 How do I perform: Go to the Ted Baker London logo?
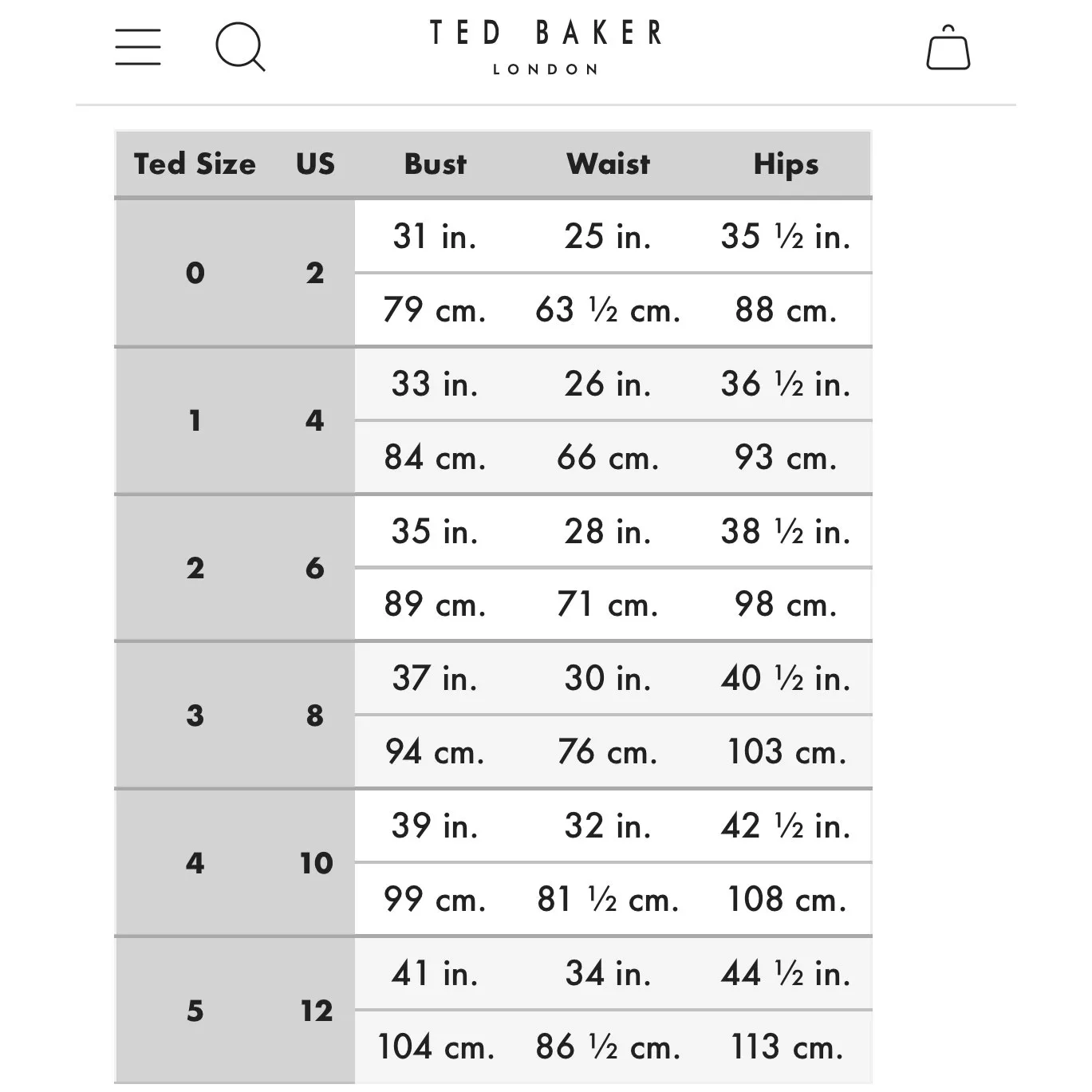point(546,46)
